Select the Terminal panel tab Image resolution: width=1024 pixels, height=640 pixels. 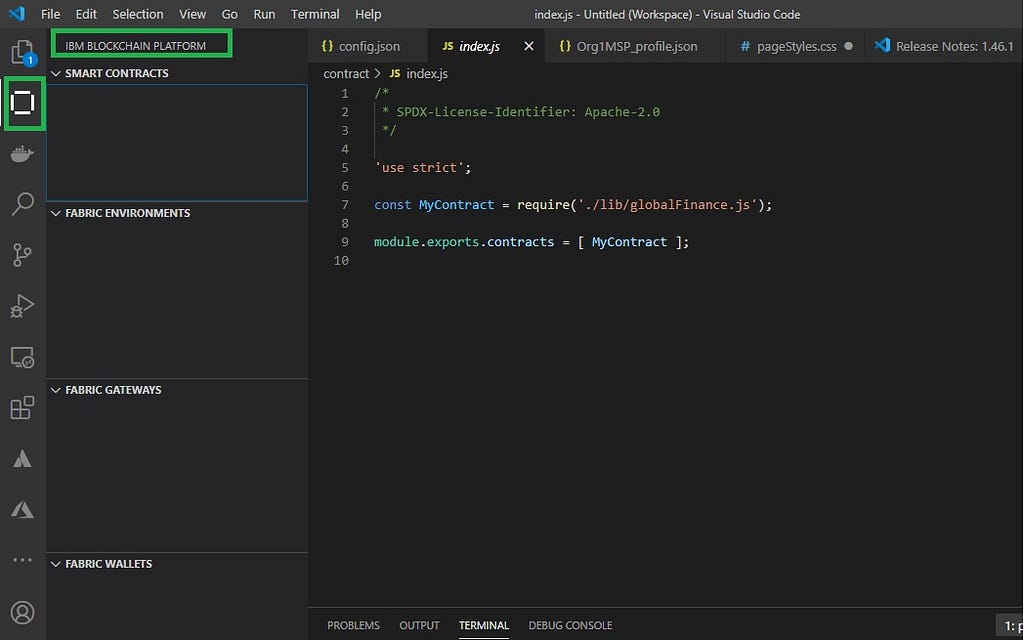point(484,626)
